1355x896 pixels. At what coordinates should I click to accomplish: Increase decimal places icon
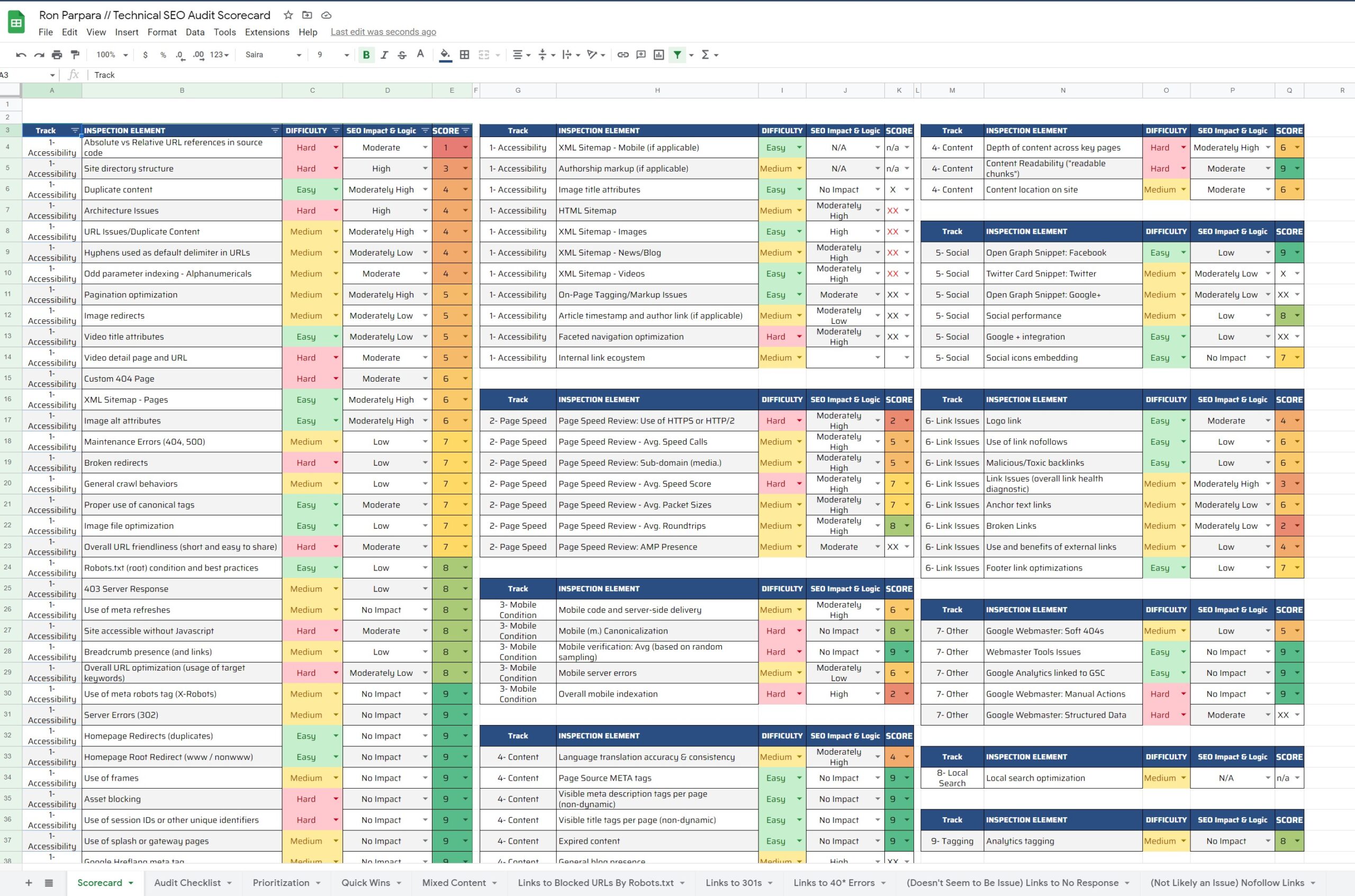[198, 55]
